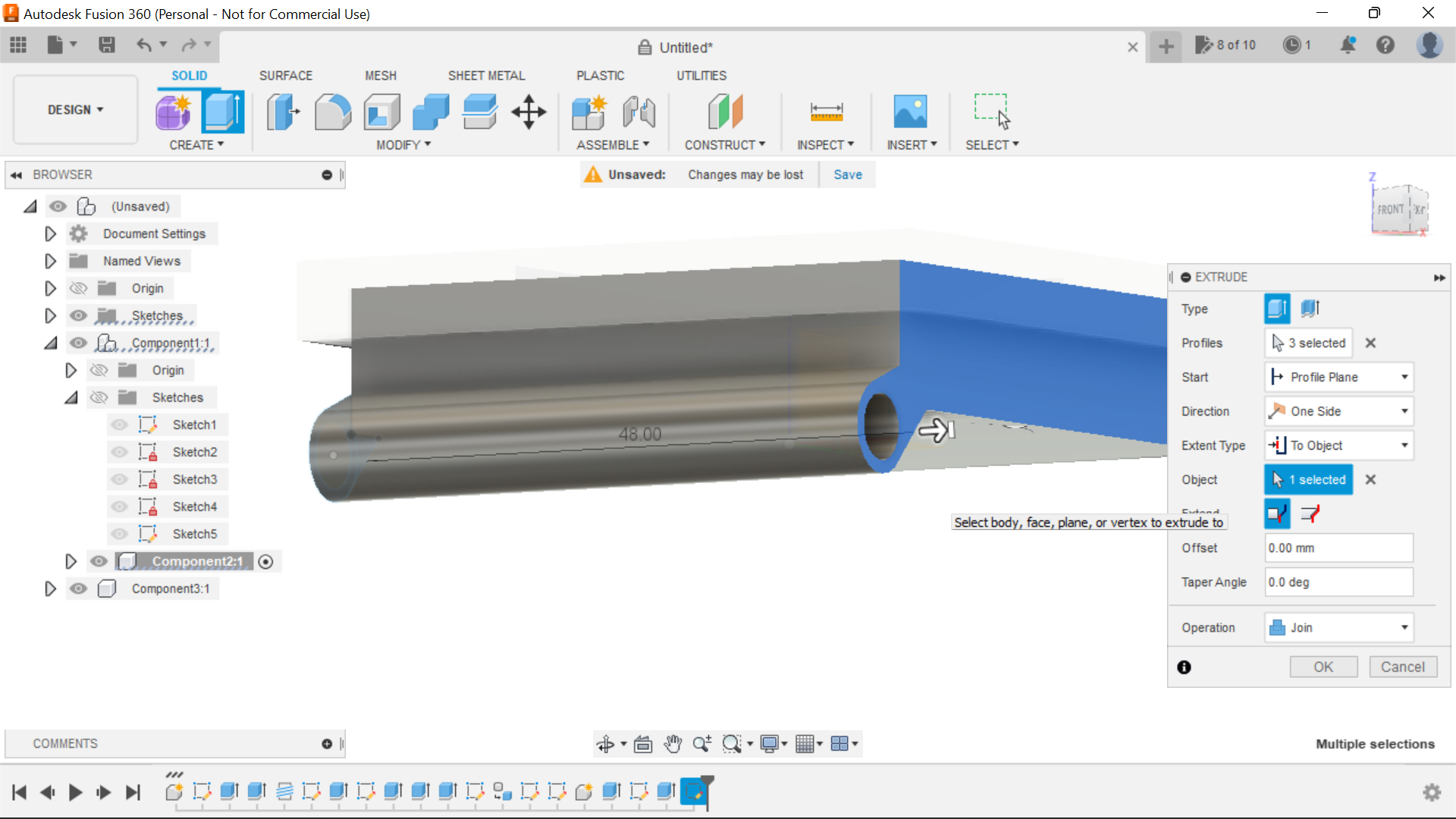Select the Combine tool

(x=431, y=112)
